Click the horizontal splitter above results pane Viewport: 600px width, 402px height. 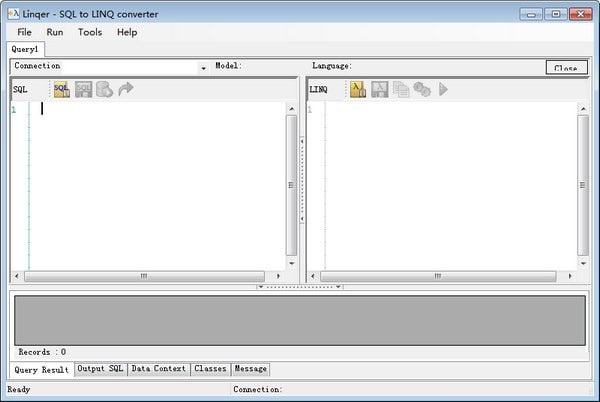tap(300, 286)
